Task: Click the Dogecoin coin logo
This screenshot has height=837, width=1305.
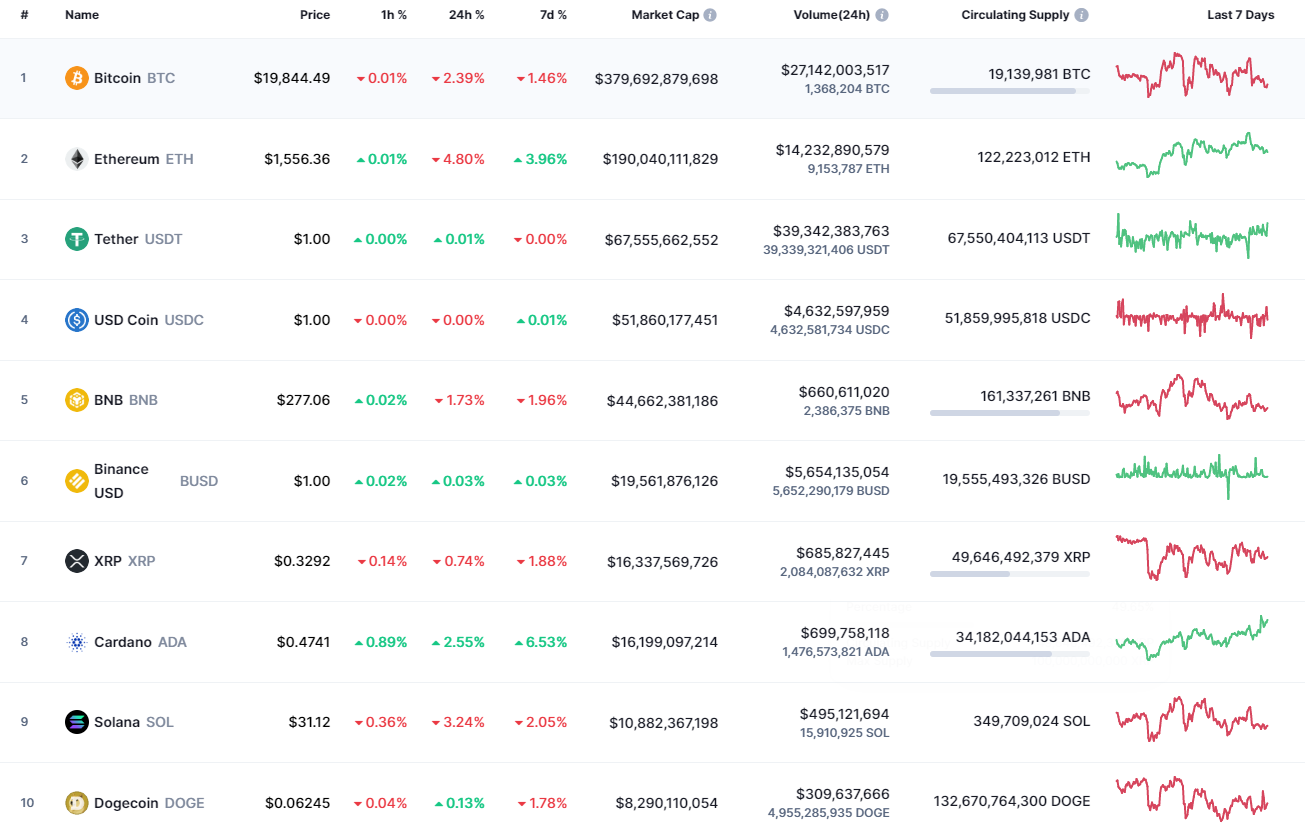Action: click(76, 803)
